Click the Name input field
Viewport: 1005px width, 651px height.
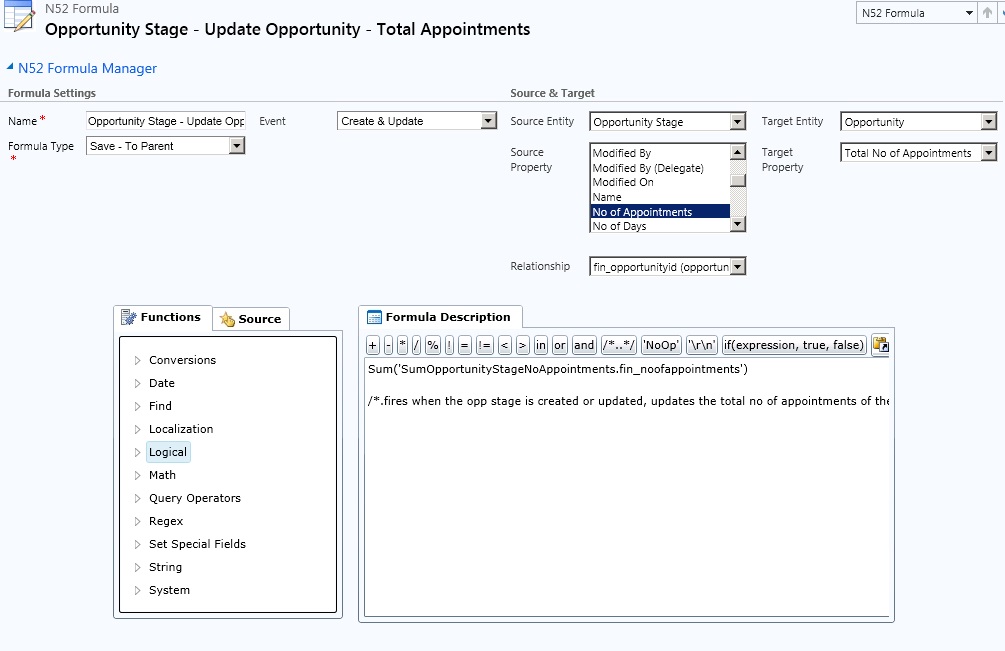166,121
